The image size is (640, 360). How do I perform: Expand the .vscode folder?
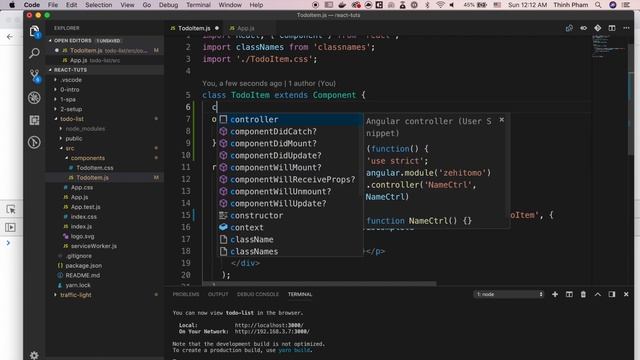click(x=71, y=80)
